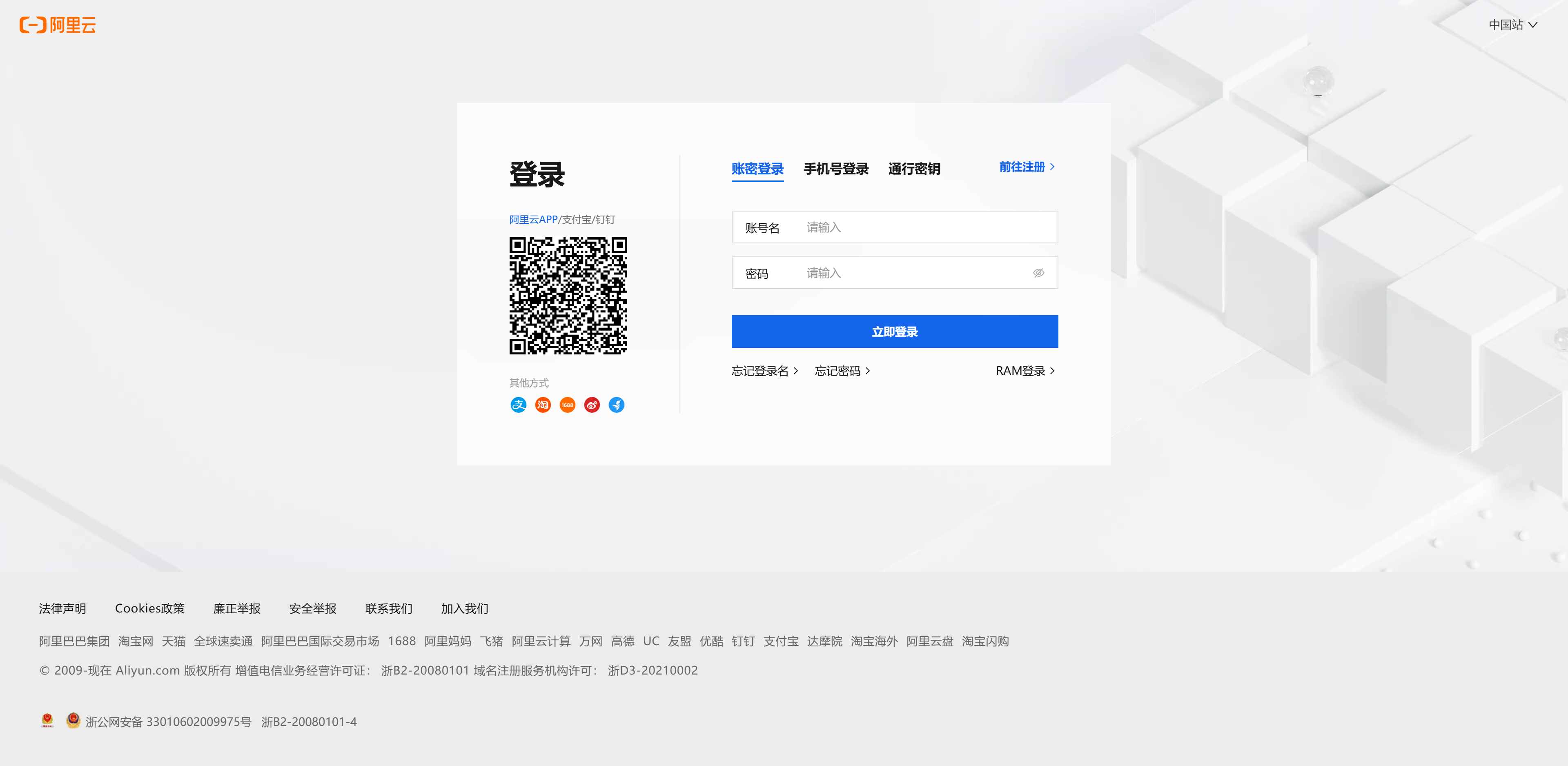Open the 忘记密码 link
1568x766 pixels.
click(842, 371)
